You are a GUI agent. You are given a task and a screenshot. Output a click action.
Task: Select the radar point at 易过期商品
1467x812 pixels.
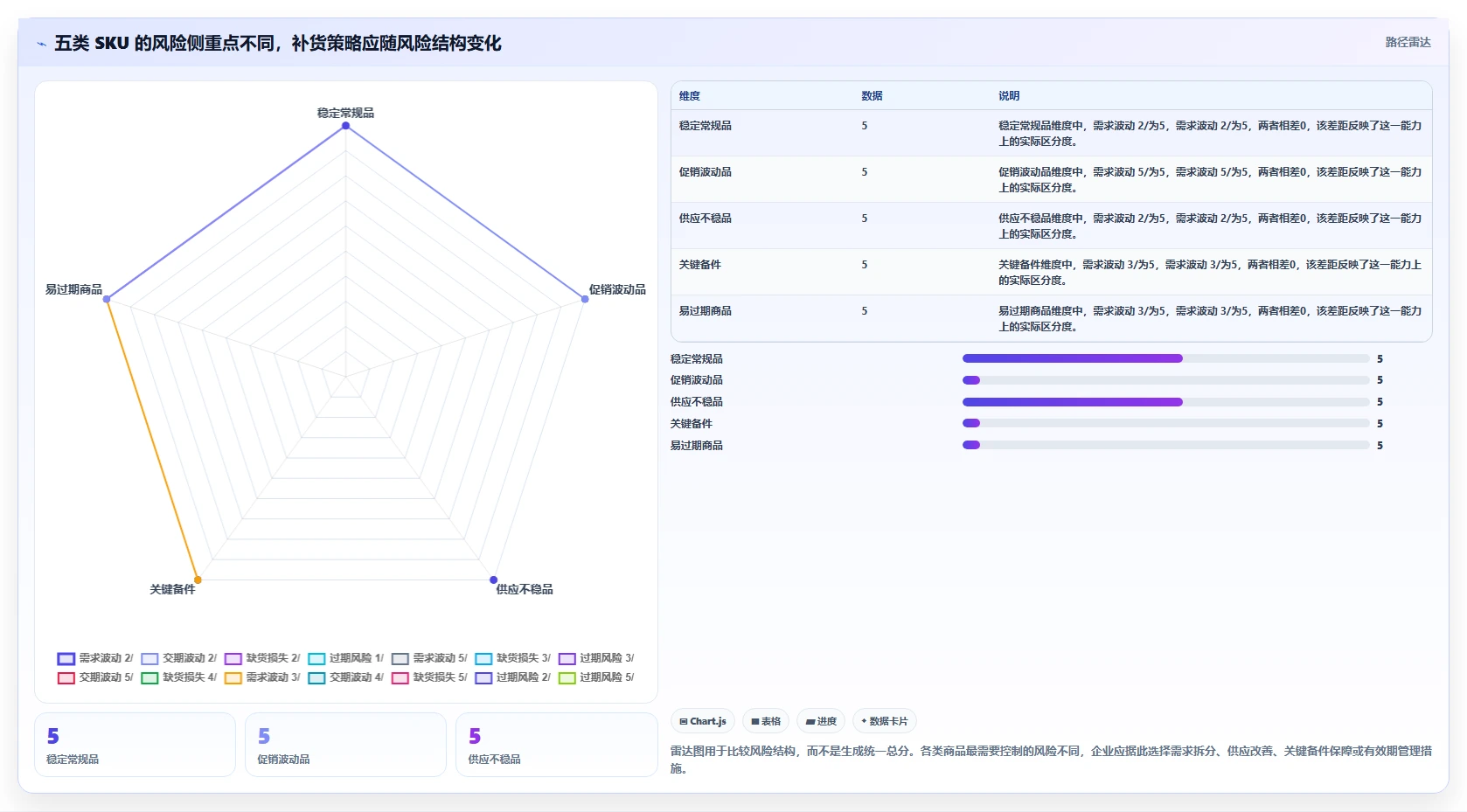107,299
